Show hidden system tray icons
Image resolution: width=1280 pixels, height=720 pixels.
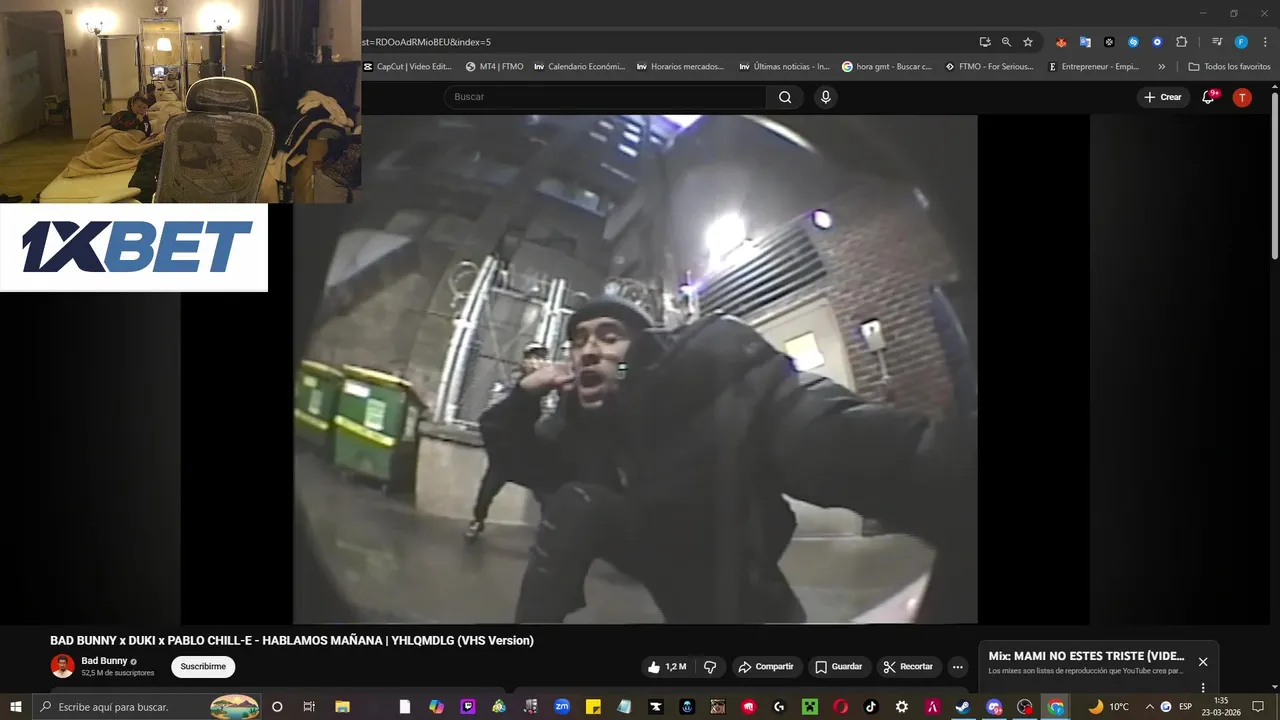(1149, 707)
